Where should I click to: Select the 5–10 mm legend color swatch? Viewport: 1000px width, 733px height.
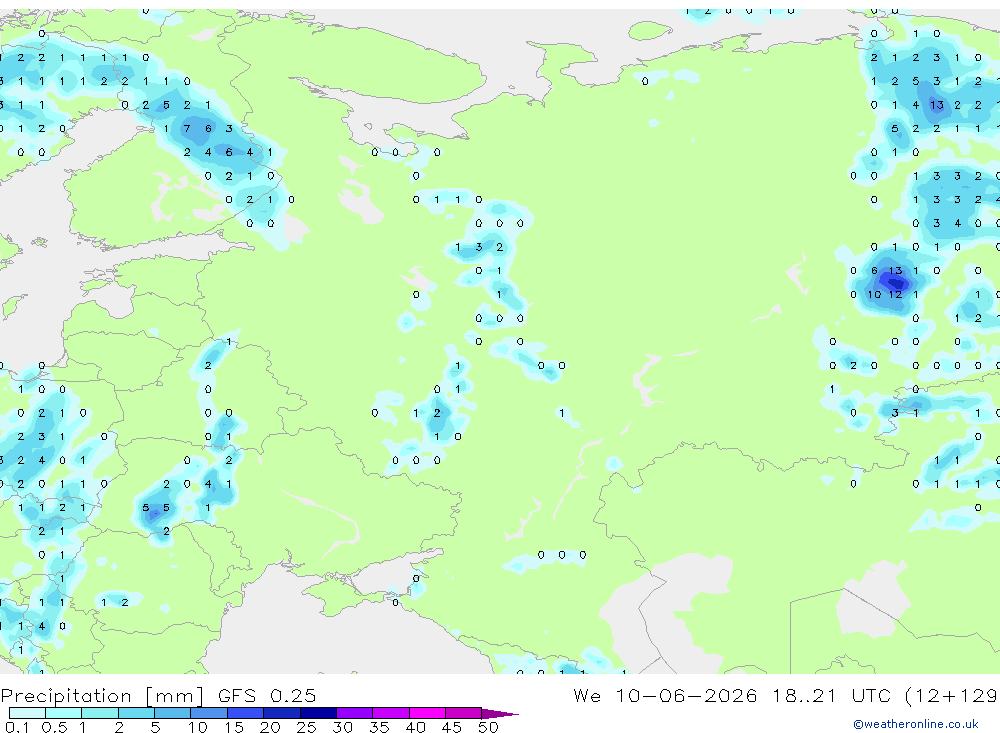(173, 713)
